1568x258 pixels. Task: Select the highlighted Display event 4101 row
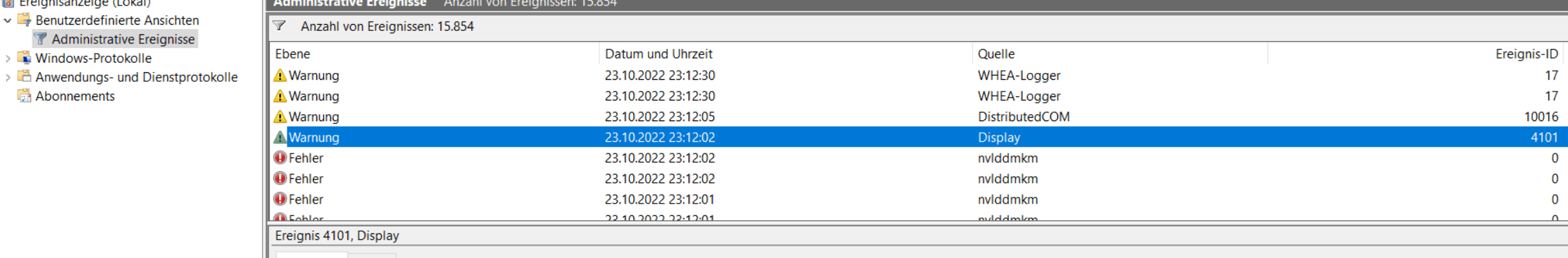[917, 137]
